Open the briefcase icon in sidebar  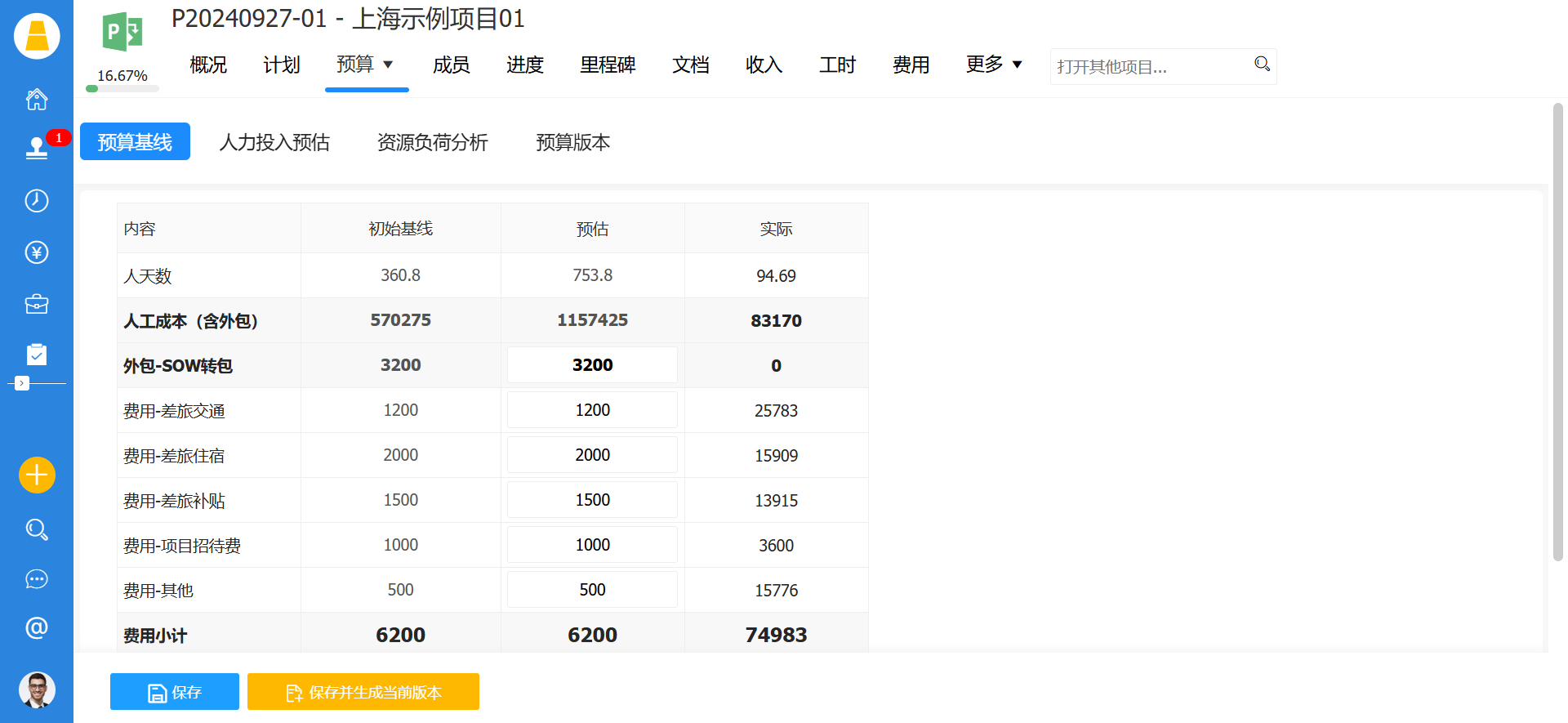coord(37,305)
